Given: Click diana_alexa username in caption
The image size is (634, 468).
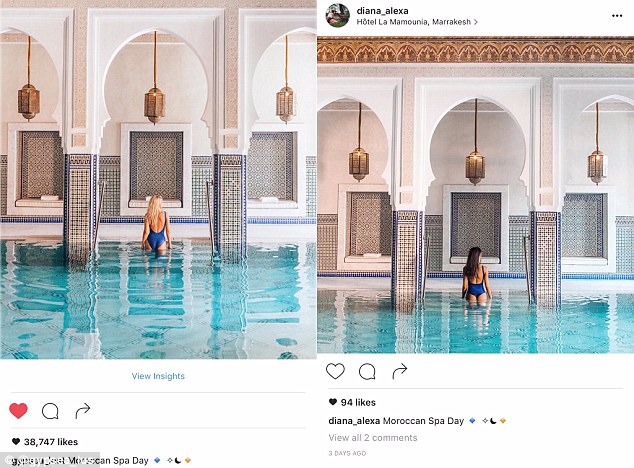Looking at the screenshot, I should tap(354, 421).
